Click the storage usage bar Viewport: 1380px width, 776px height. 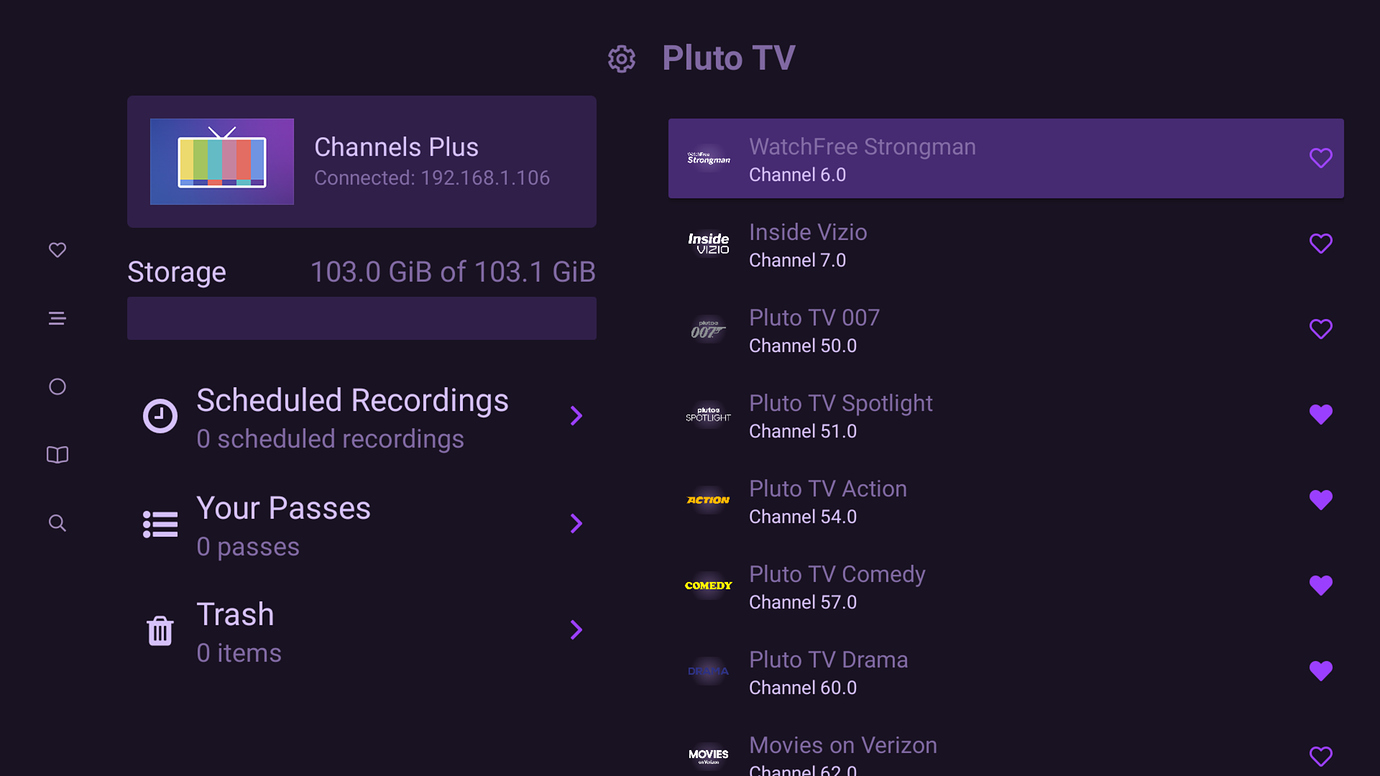pos(361,318)
